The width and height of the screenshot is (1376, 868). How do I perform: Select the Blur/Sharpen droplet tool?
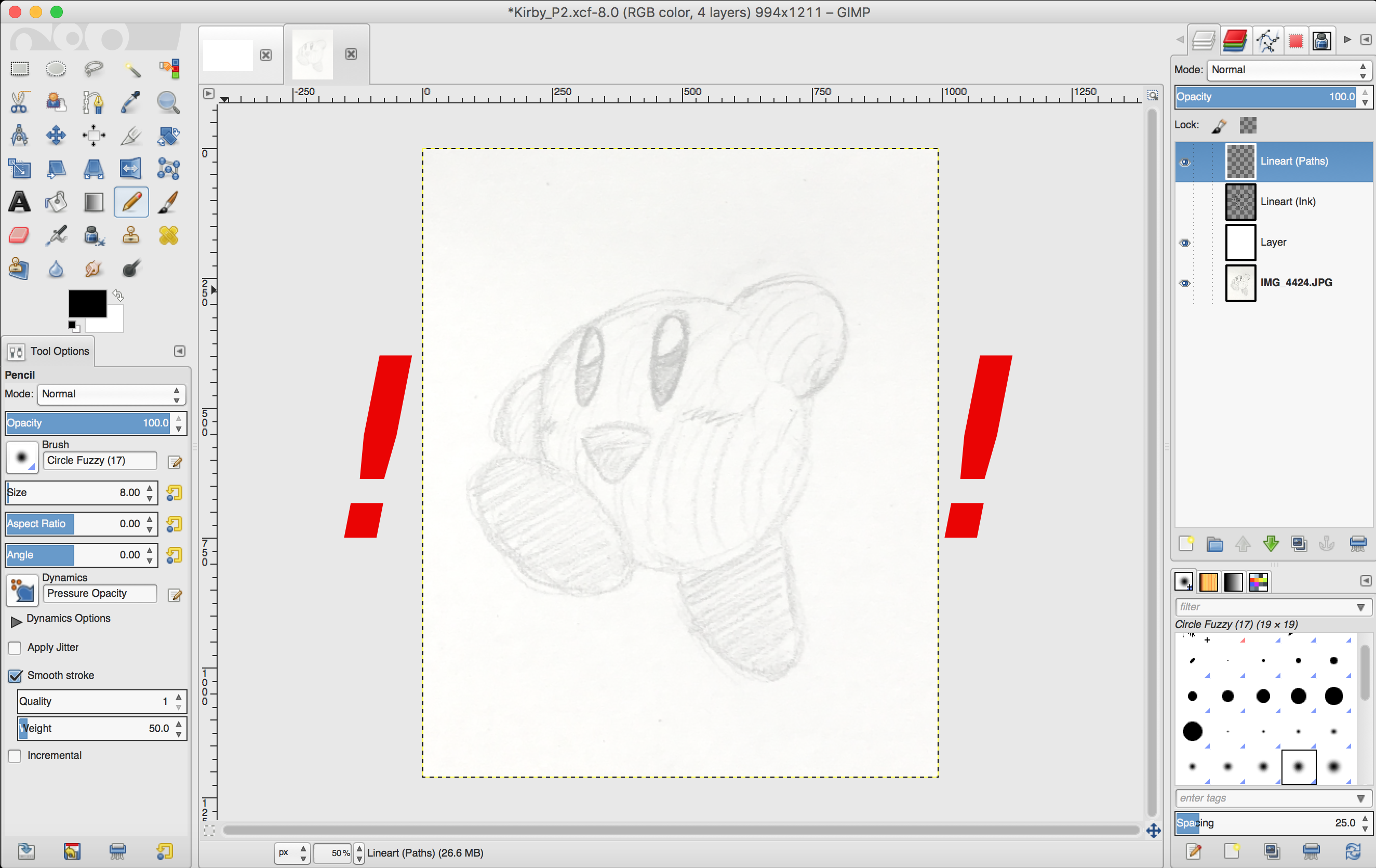pos(56,268)
